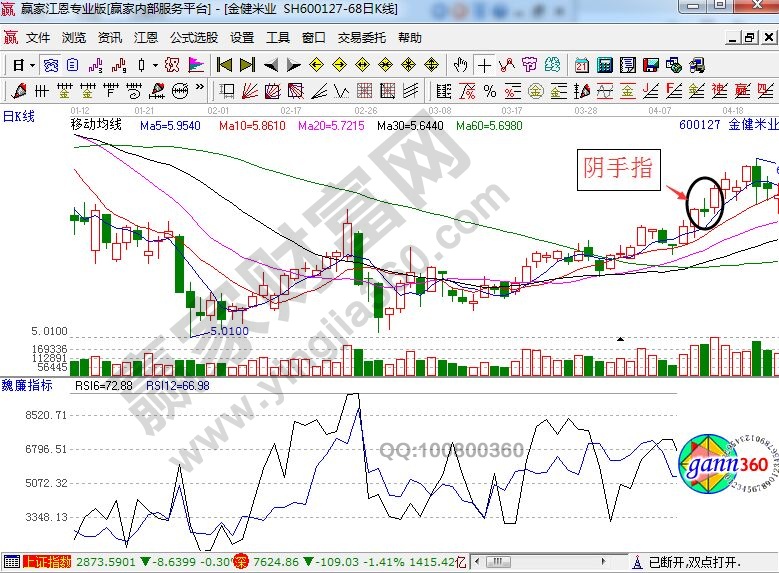Open the 公式选股 menu
This screenshot has width=779, height=573.
193,38
